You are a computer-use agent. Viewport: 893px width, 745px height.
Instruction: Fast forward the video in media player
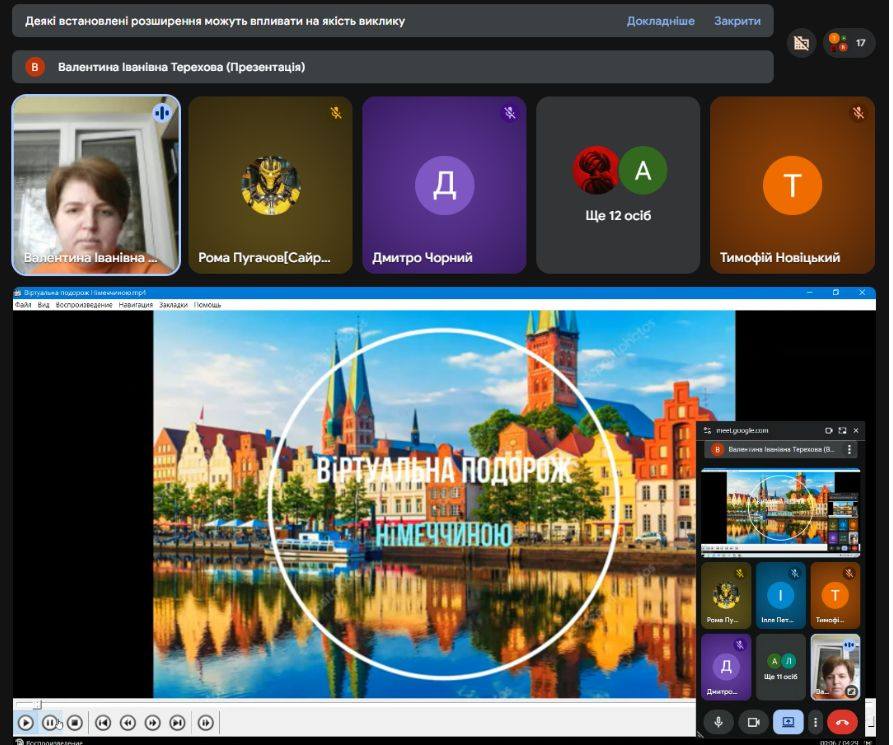click(x=153, y=723)
